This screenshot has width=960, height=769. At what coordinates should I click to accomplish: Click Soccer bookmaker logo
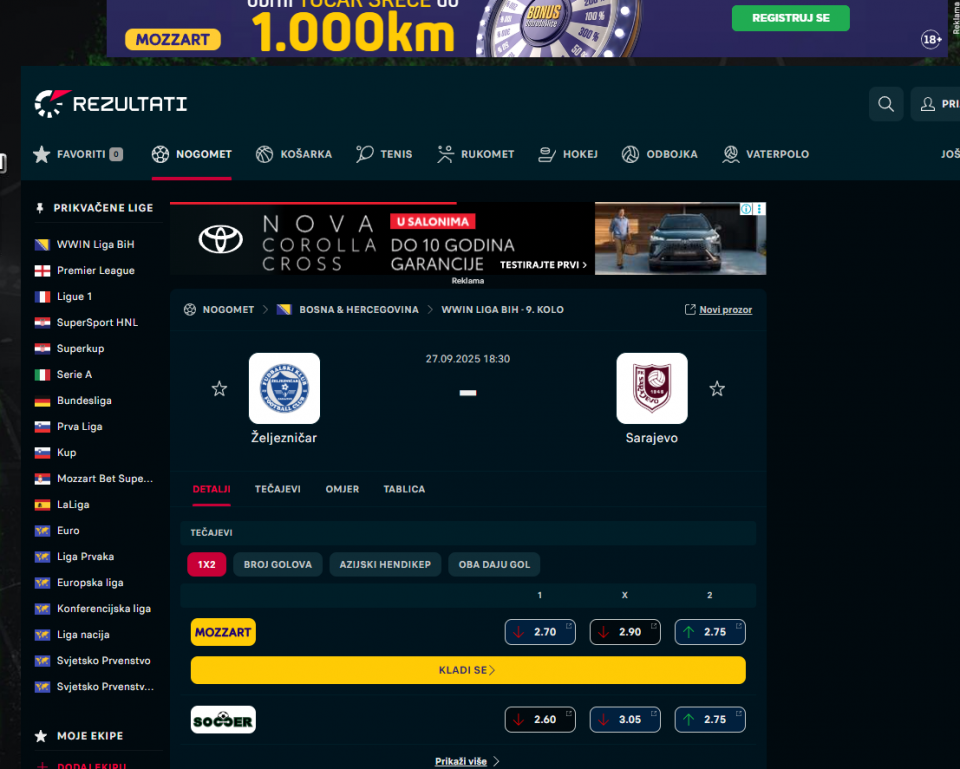click(223, 720)
